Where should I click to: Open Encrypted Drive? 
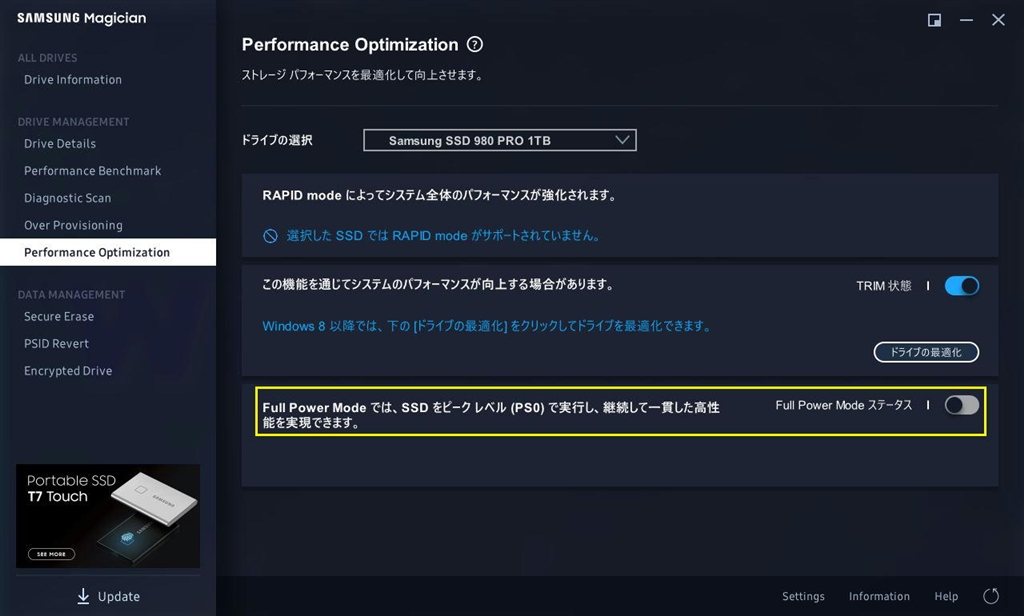tap(68, 371)
